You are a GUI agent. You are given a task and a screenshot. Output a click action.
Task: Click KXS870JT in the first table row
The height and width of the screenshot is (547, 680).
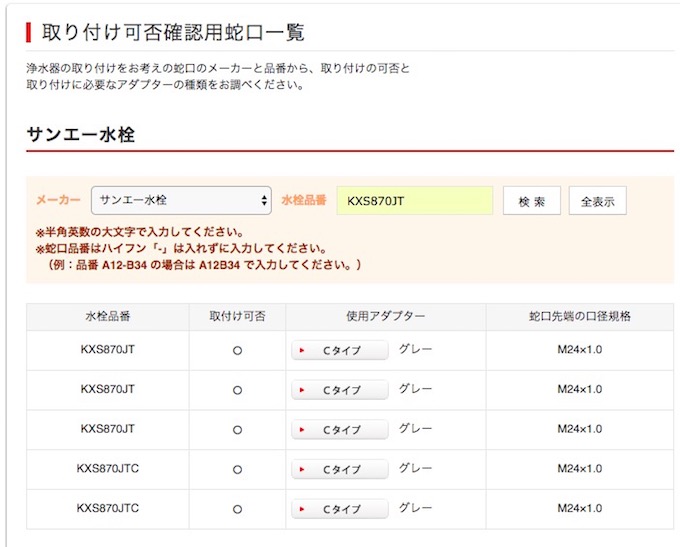pyautogui.click(x=108, y=350)
